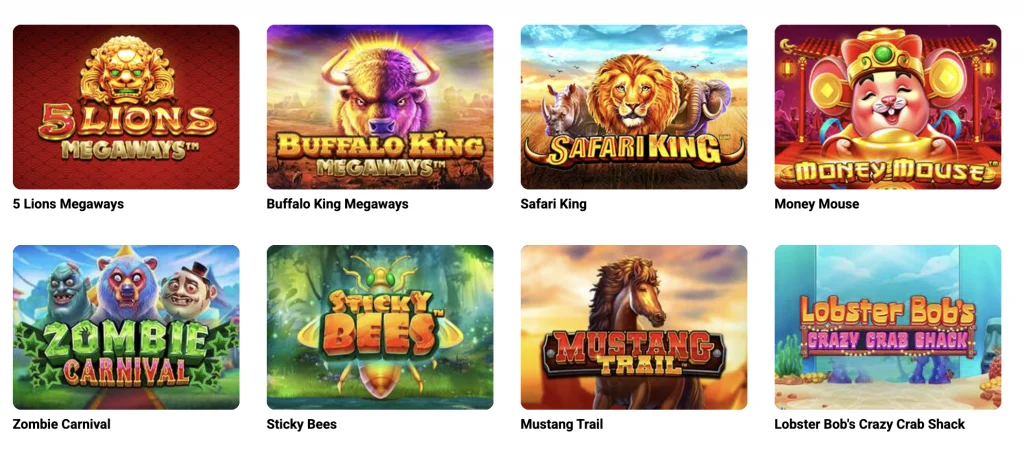Click the "Buffalo King Megaways" title text
Viewport: 1024px width, 455px height.
(338, 204)
